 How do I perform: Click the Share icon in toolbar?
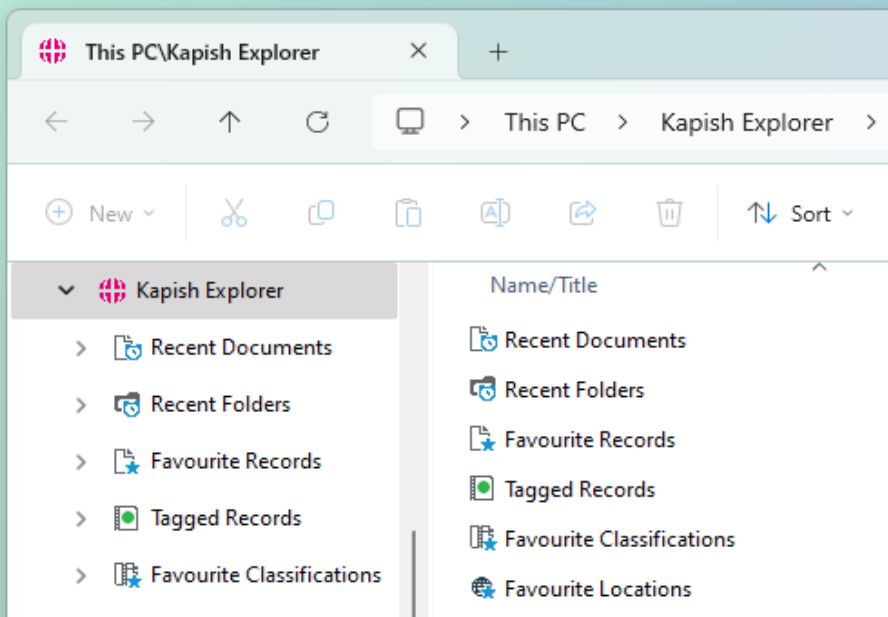coord(583,213)
